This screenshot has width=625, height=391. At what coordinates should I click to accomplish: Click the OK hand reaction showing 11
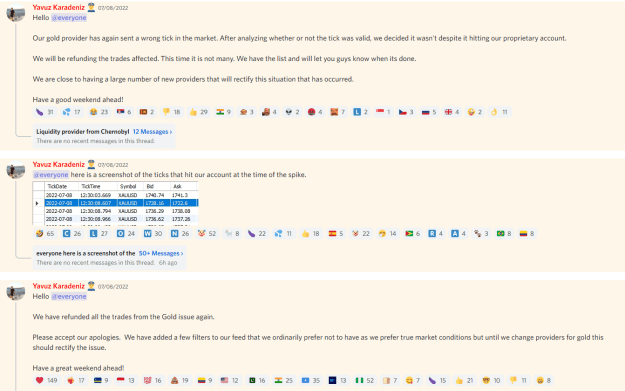point(499,112)
